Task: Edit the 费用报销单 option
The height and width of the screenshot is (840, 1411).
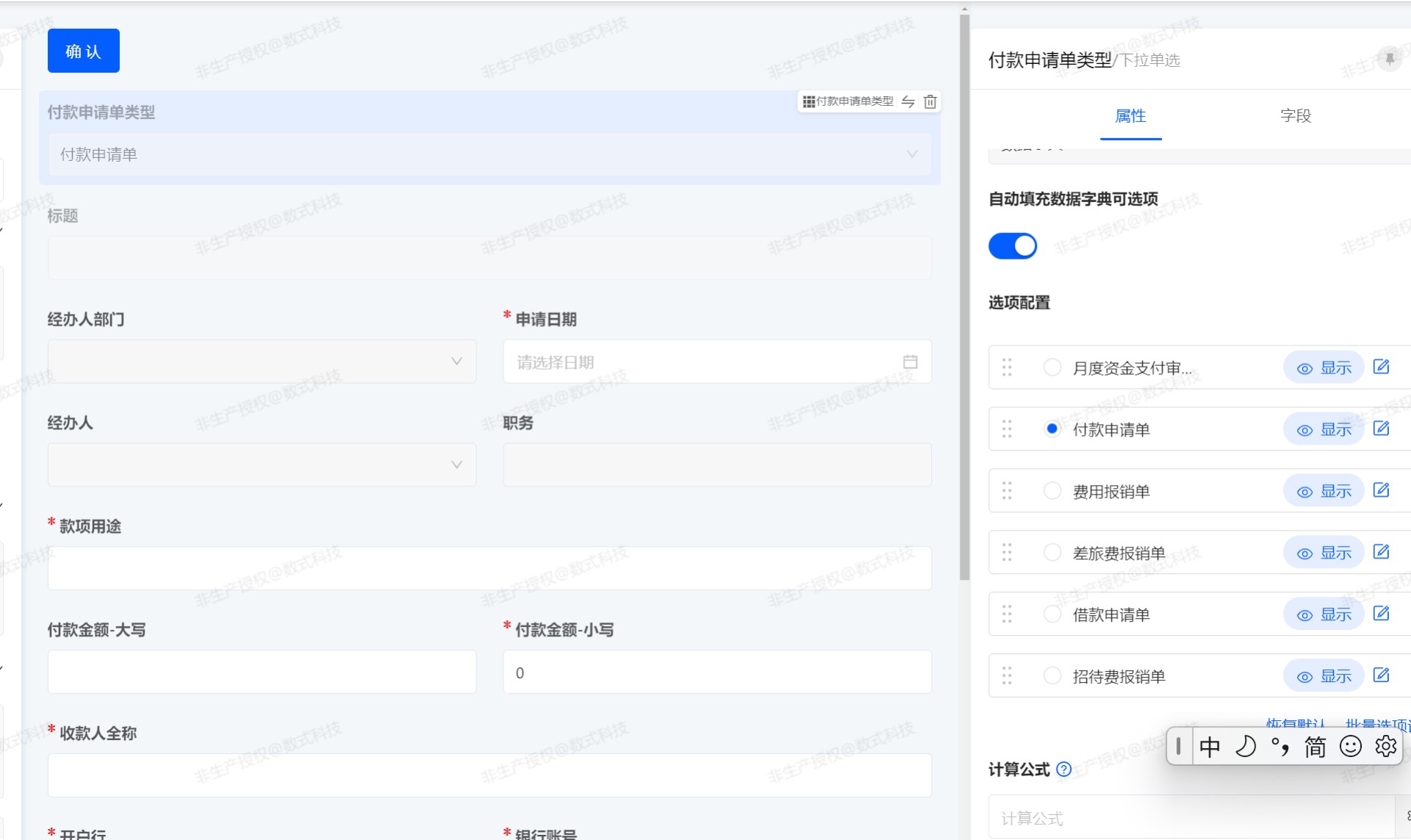Action: pyautogui.click(x=1382, y=490)
